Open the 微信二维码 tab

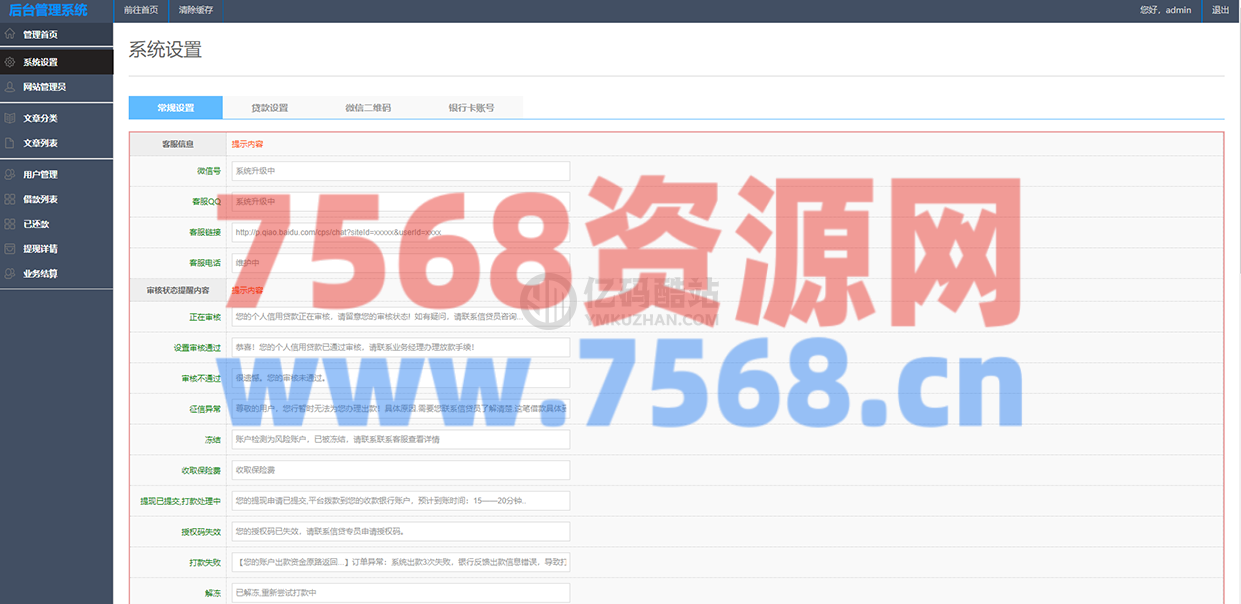367,108
